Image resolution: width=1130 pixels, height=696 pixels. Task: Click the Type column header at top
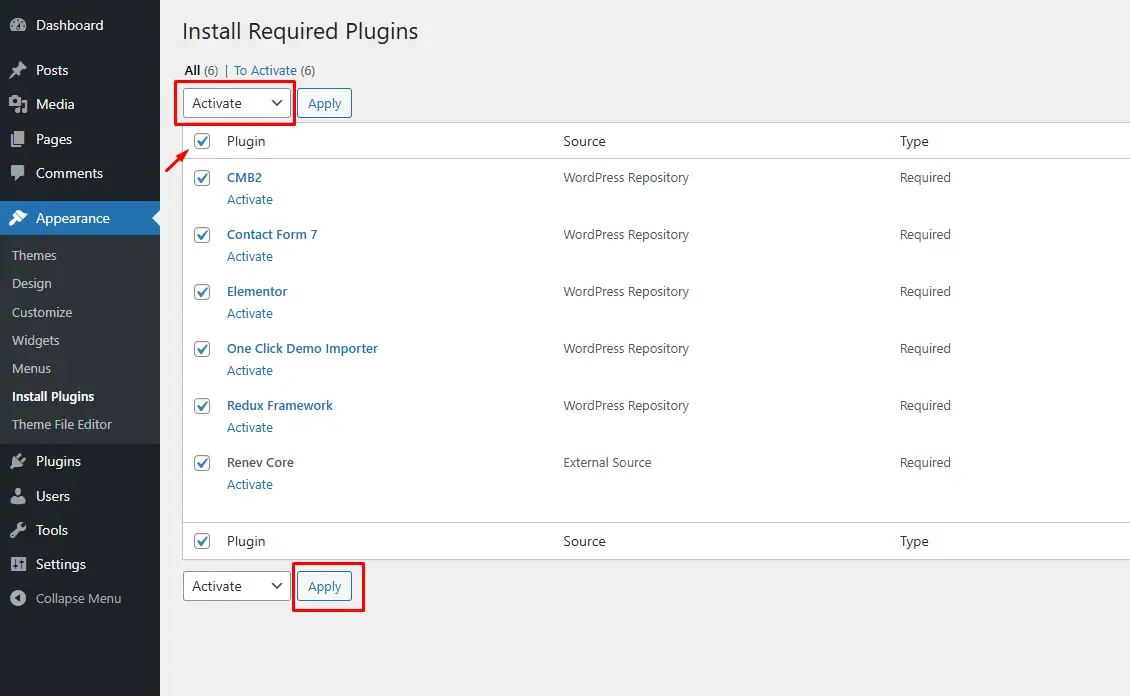tap(914, 141)
